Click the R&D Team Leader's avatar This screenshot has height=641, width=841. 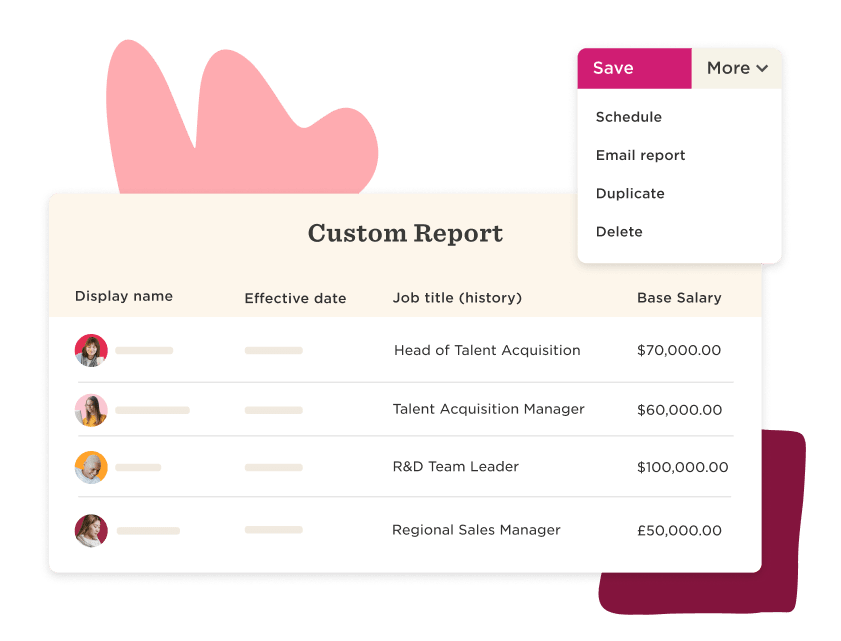point(91,467)
